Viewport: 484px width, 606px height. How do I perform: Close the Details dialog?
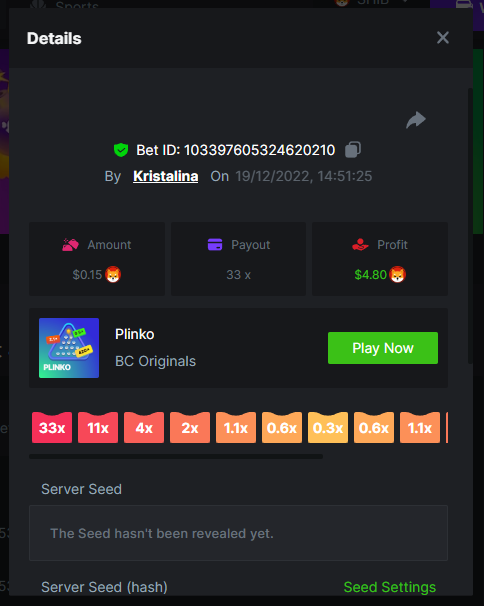click(x=443, y=38)
